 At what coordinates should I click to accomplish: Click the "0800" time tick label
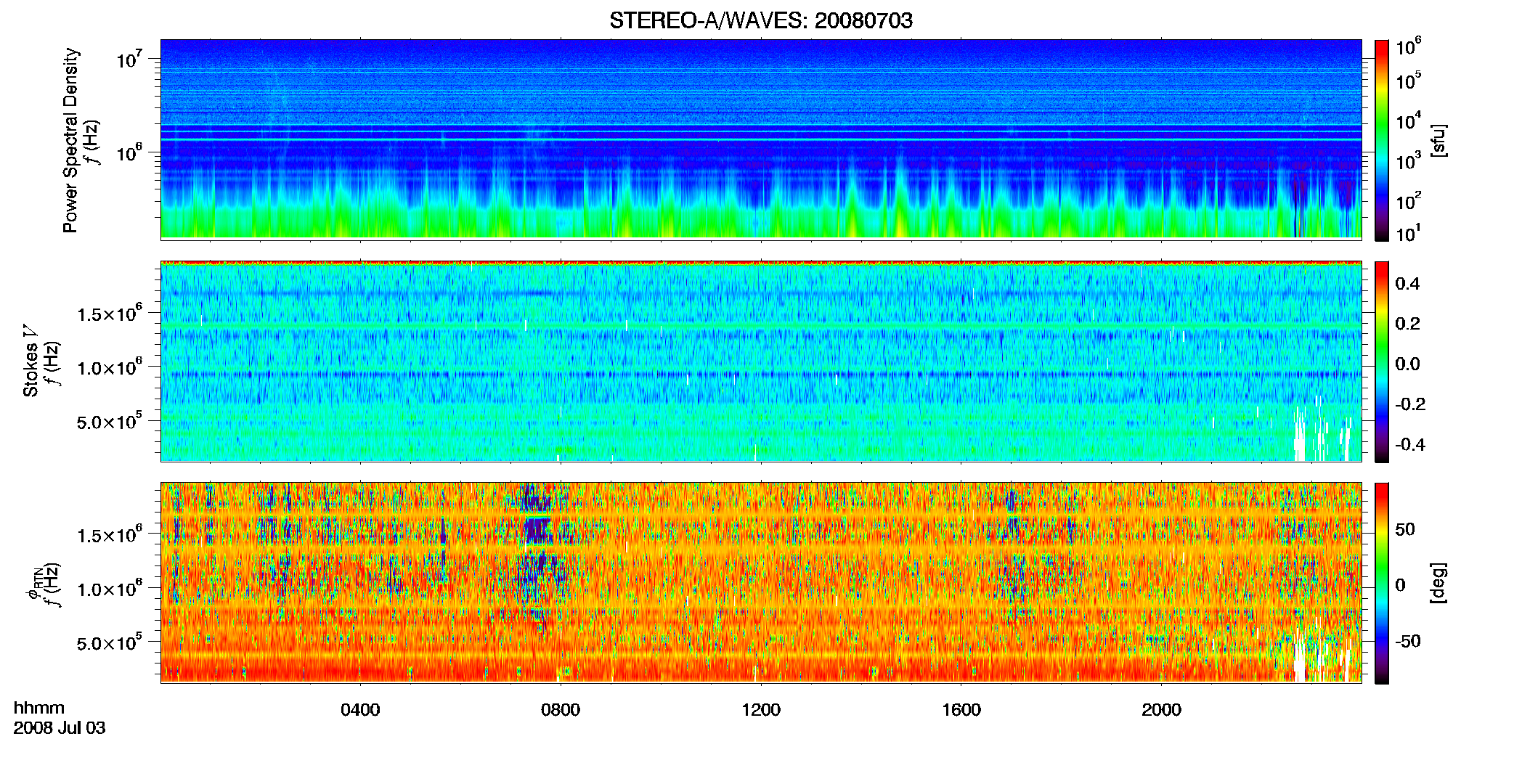click(x=561, y=709)
